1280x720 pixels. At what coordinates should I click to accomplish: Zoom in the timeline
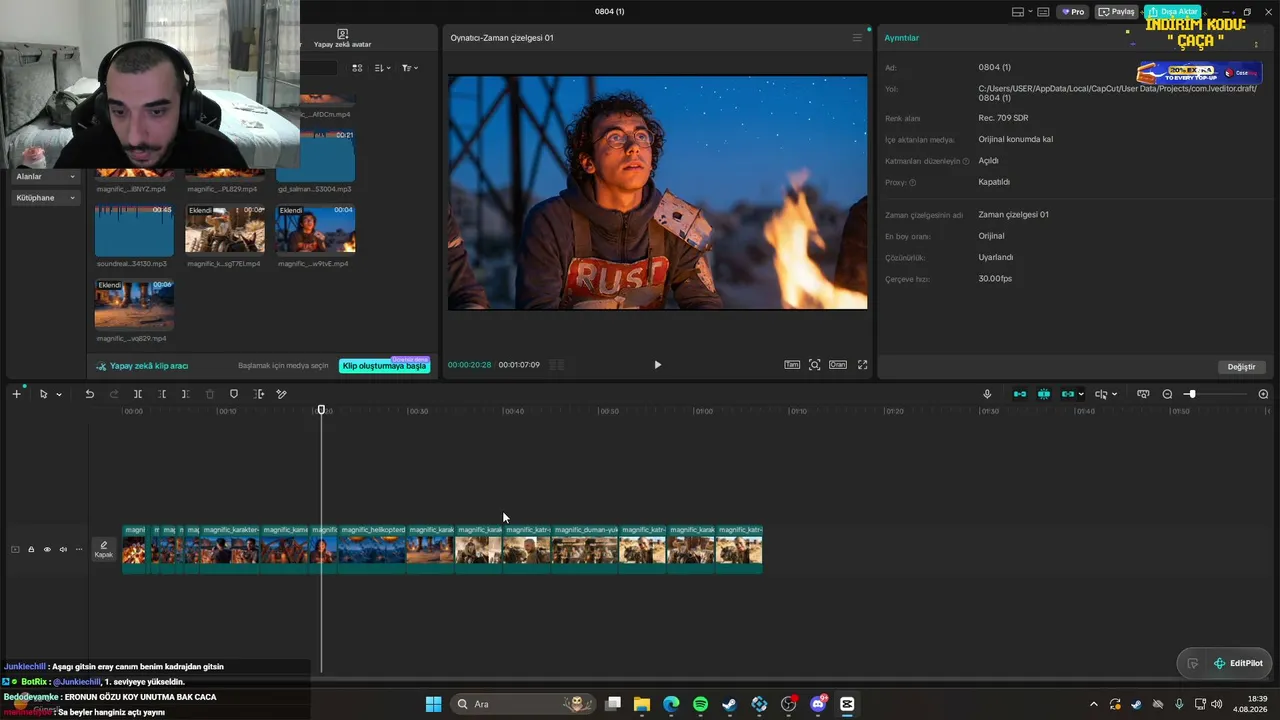point(1263,394)
